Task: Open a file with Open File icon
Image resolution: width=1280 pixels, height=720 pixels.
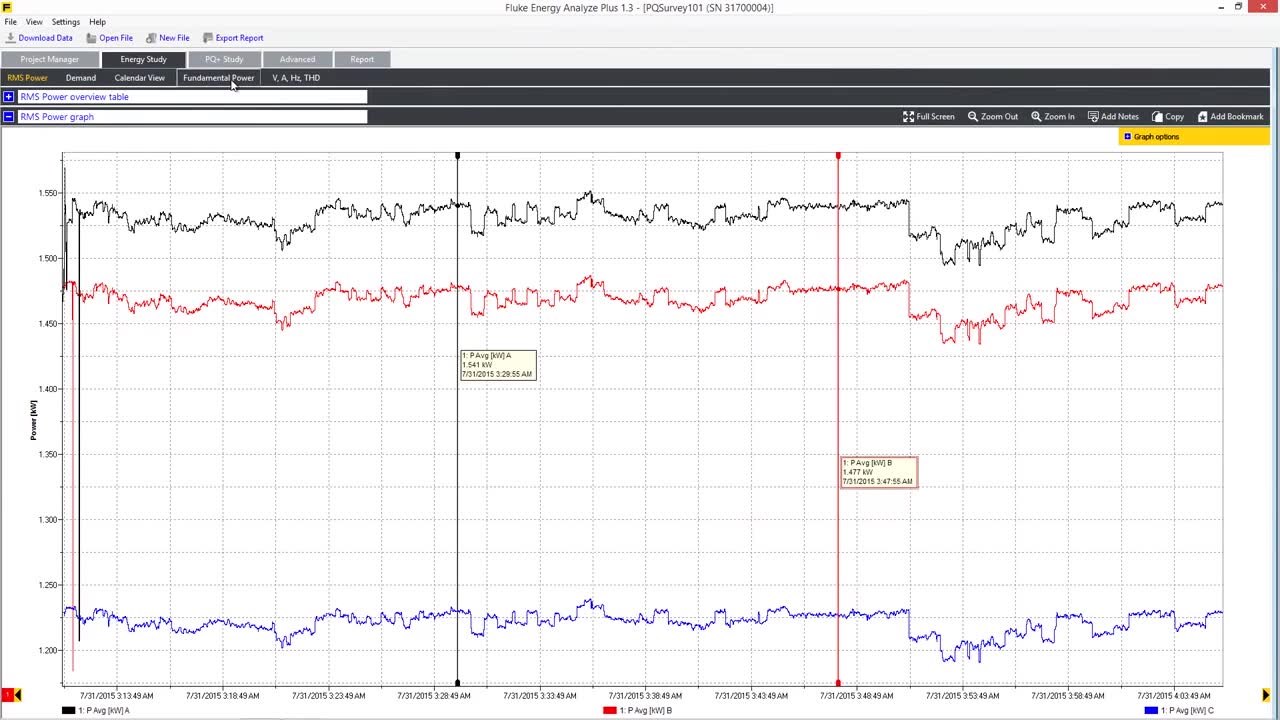Action: pyautogui.click(x=91, y=38)
